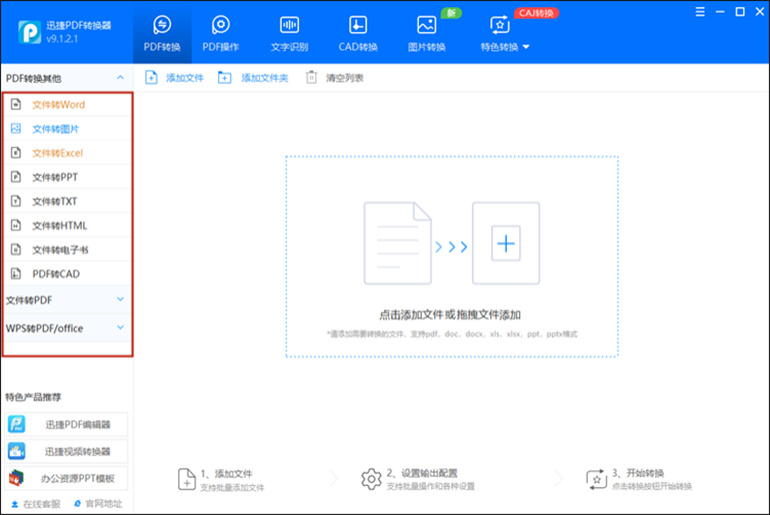Open 迅捷视频转换器 product link
770x515 pixels.
pos(66,451)
